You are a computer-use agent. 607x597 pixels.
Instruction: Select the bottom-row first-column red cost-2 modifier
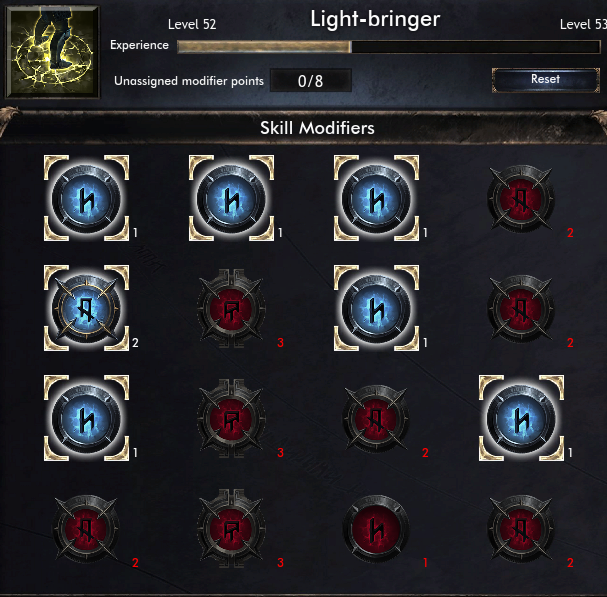(x=86, y=528)
